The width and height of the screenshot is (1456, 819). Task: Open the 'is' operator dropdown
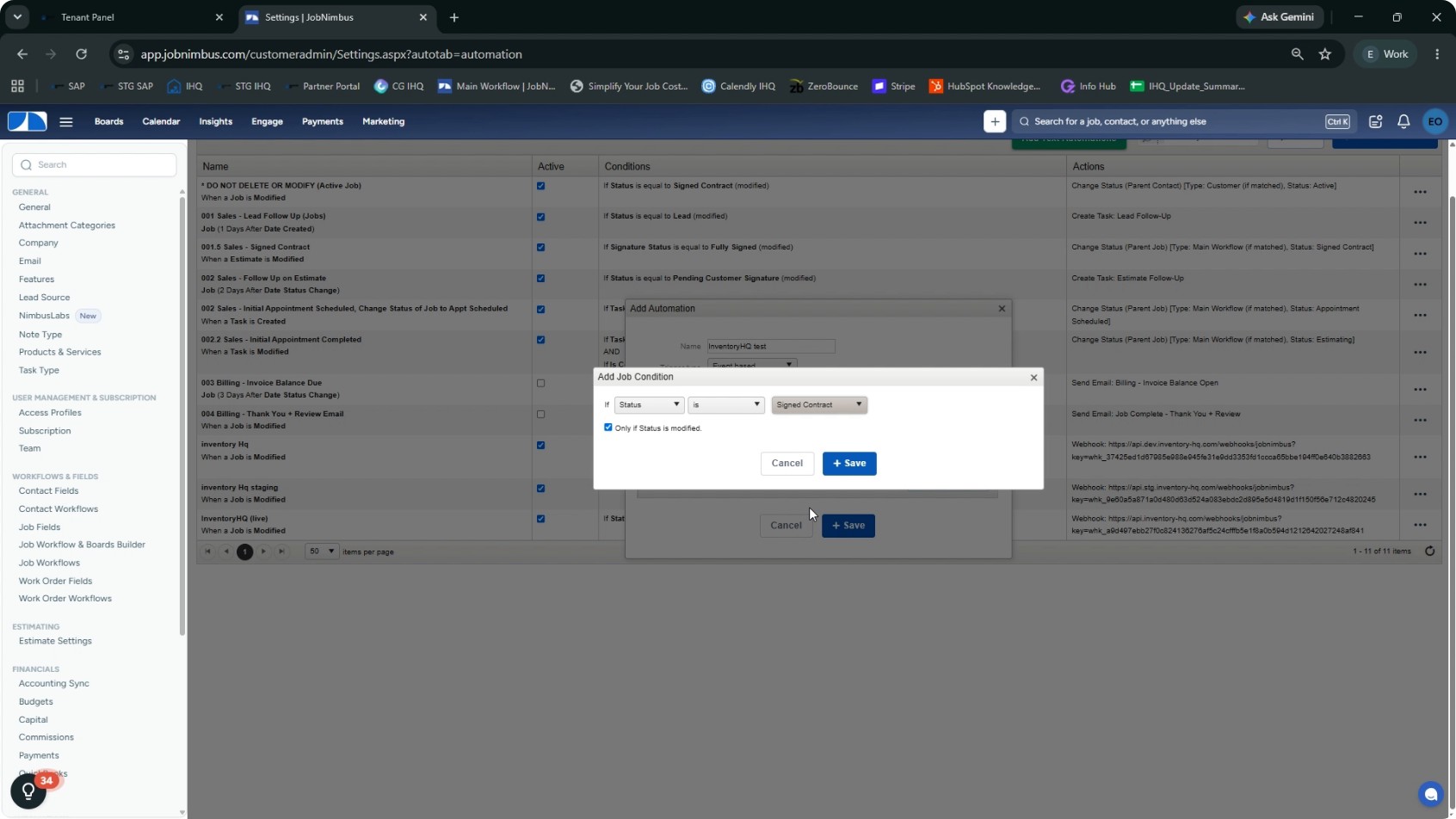pos(725,404)
